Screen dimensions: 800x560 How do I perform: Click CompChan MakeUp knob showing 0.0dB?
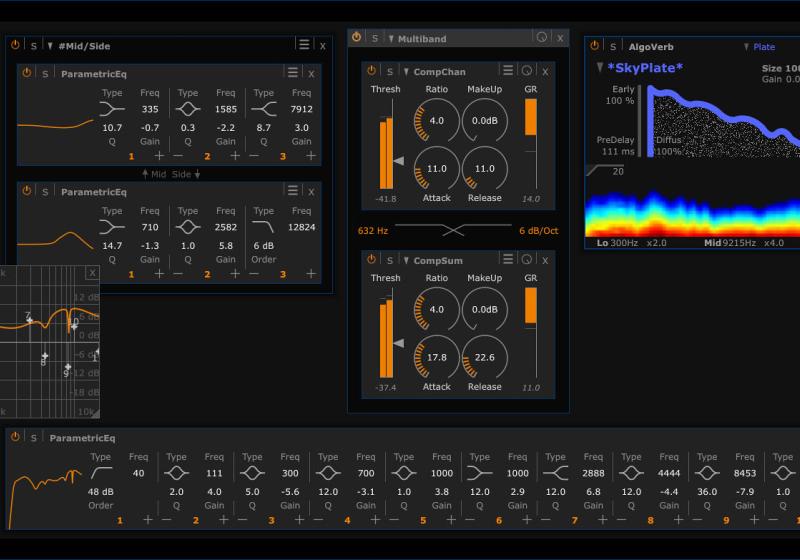click(x=485, y=121)
